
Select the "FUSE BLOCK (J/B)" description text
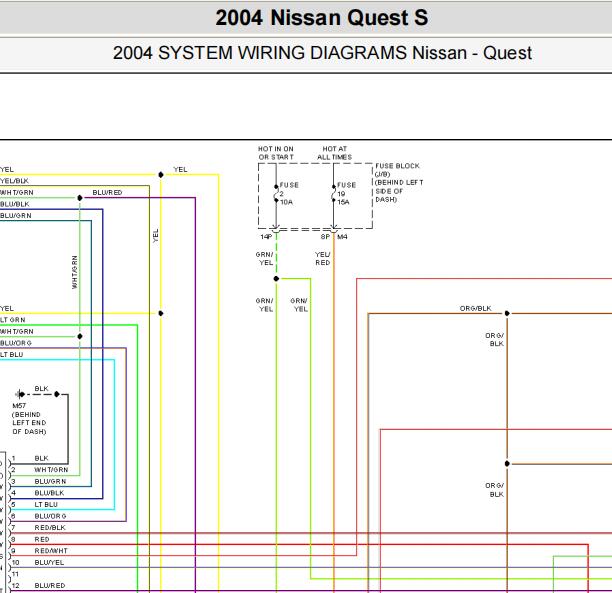point(399,182)
